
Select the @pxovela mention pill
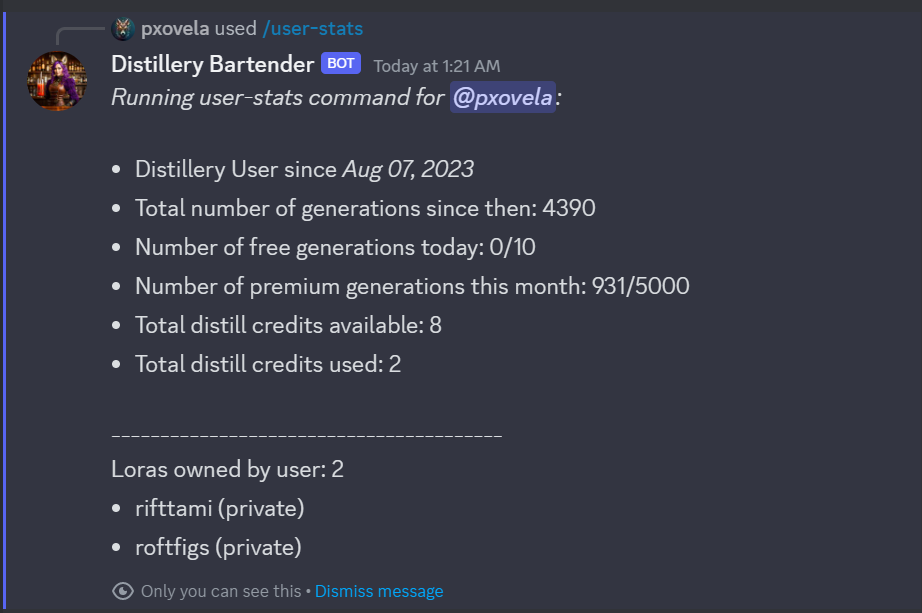[503, 97]
